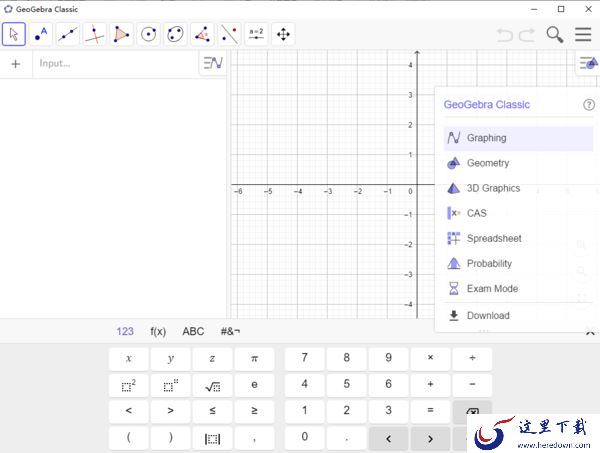Tap the less-than key
Viewport: 600px width, 453px height.
(x=129, y=411)
